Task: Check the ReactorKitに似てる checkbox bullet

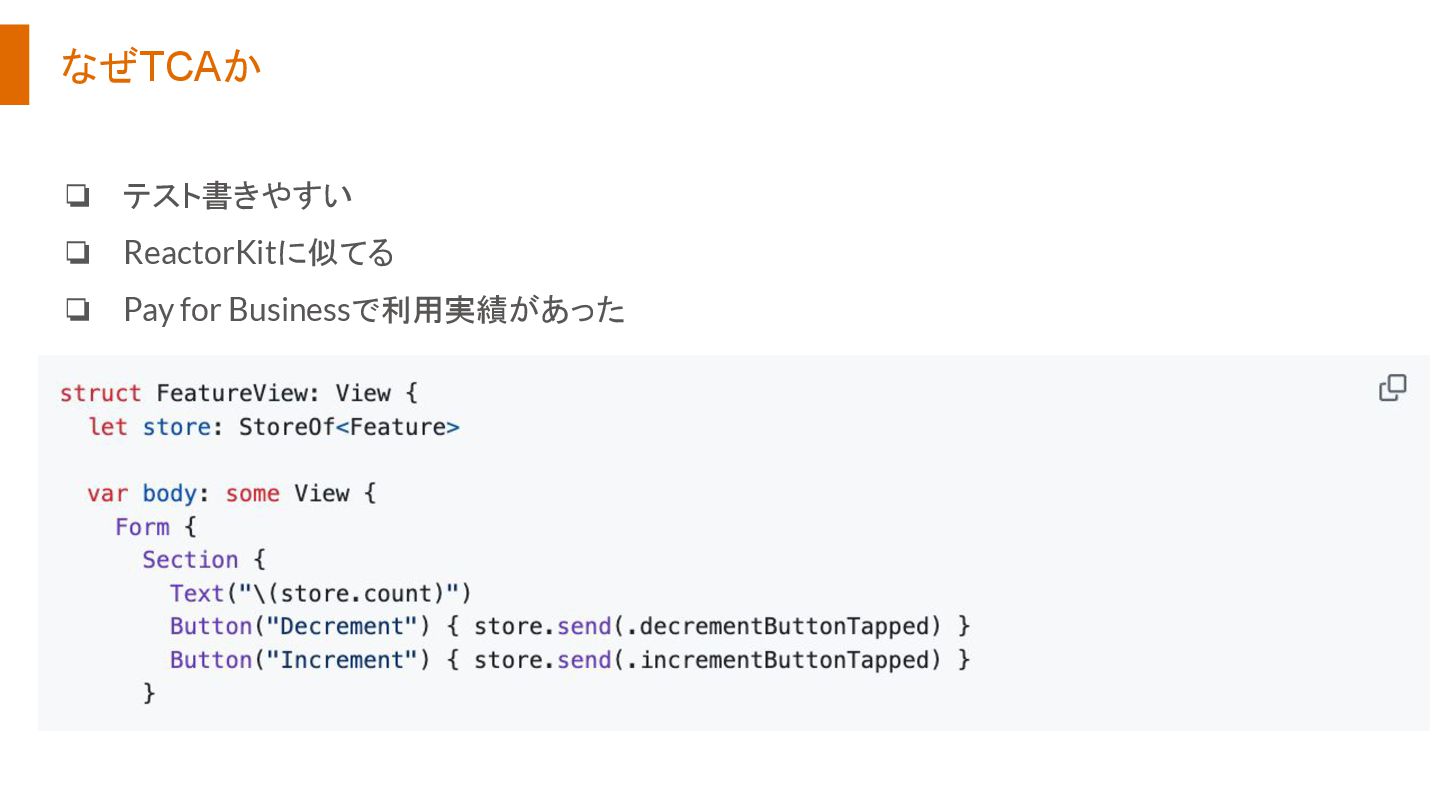Action: coord(77,253)
